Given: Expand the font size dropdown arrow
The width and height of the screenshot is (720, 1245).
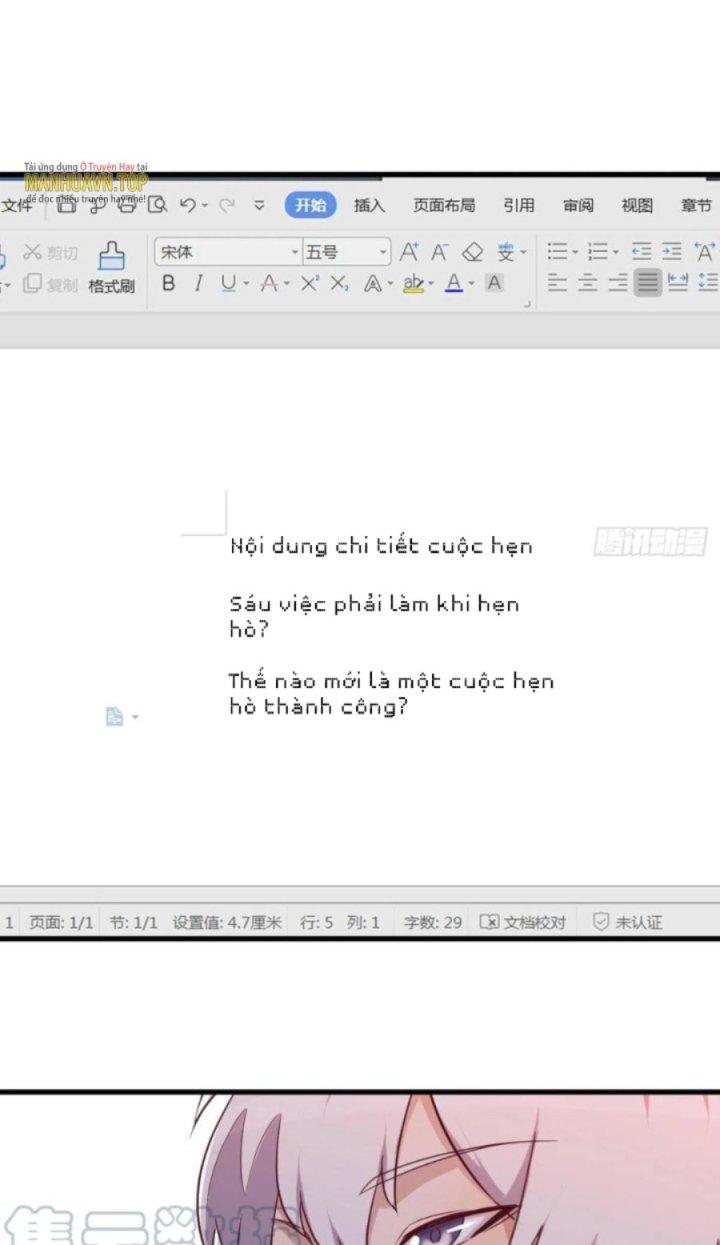Looking at the screenshot, I should (383, 253).
